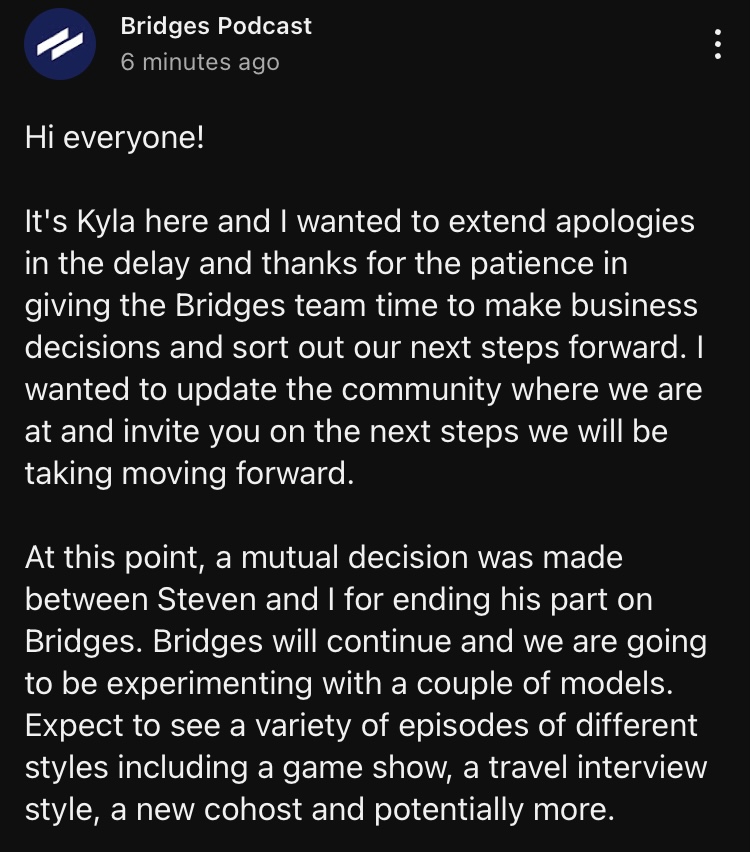Click the Bridges Podcast channel avatar
750x852 pixels.
[x=60, y=44]
